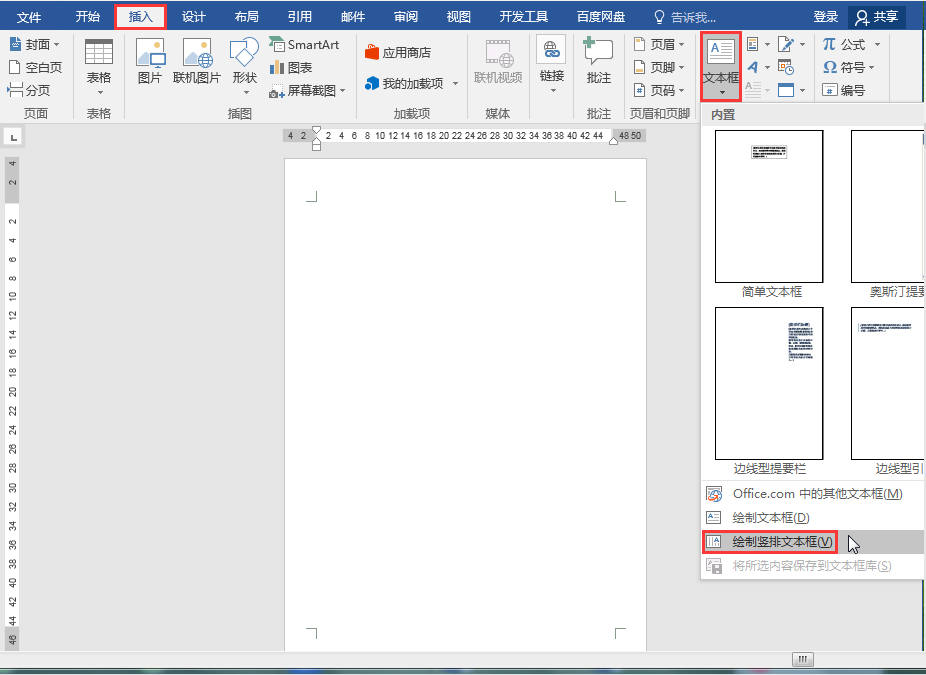This screenshot has width=926, height=675.
Task: Click the Tell Me (告诉我) search box
Action: (685, 17)
